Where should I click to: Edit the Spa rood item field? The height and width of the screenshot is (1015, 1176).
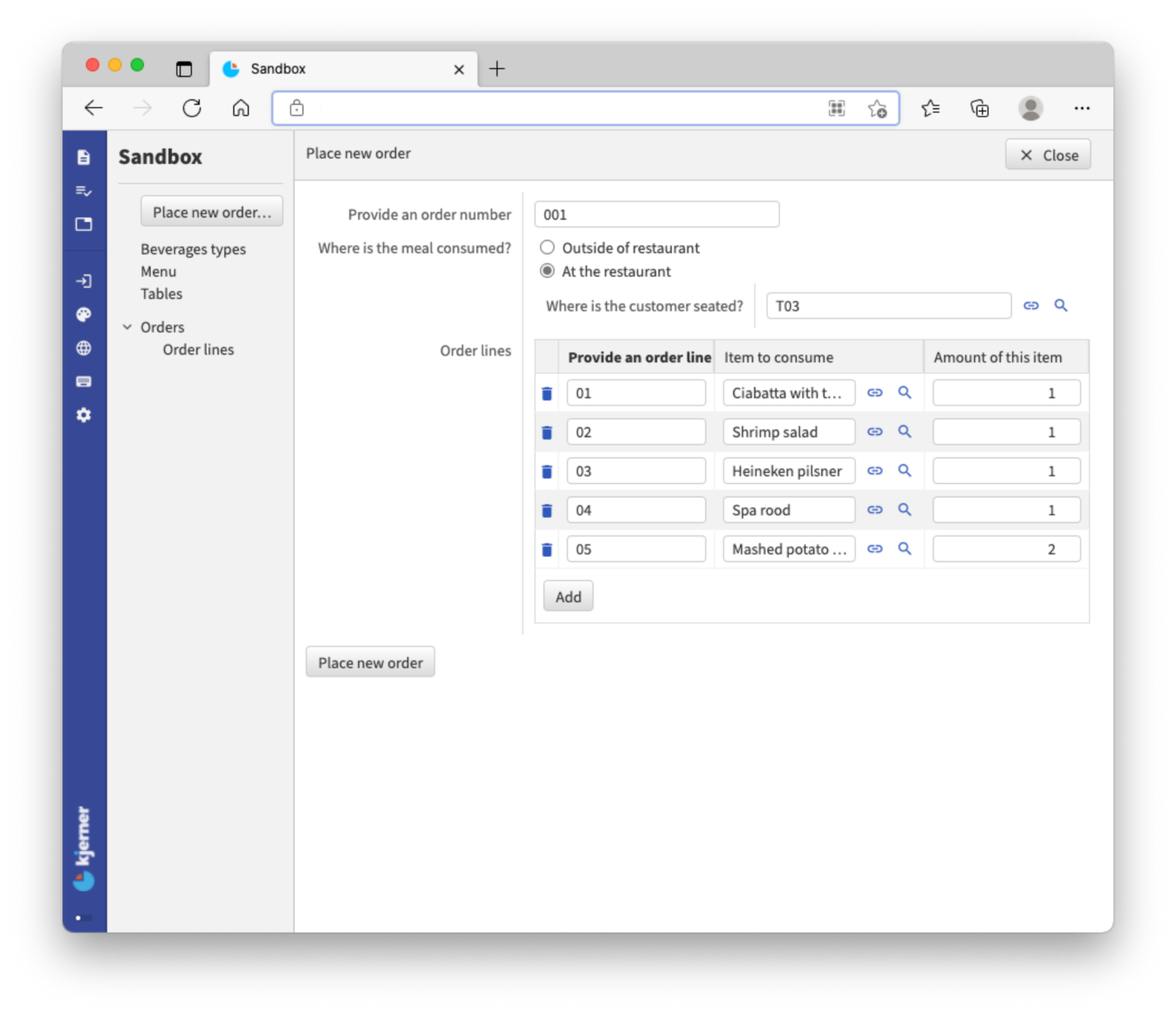(789, 509)
